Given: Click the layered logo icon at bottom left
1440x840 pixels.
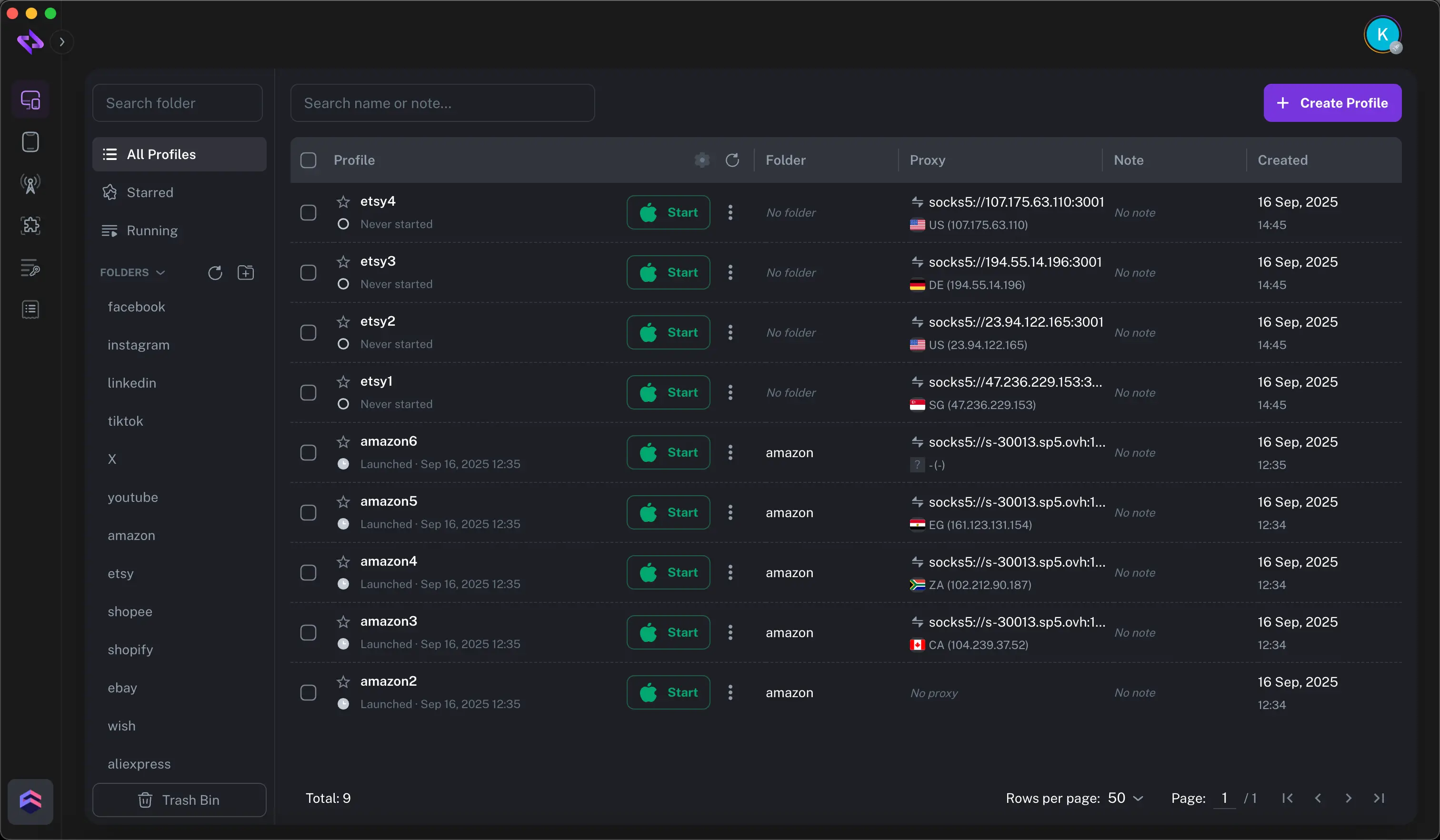Looking at the screenshot, I should [x=30, y=801].
